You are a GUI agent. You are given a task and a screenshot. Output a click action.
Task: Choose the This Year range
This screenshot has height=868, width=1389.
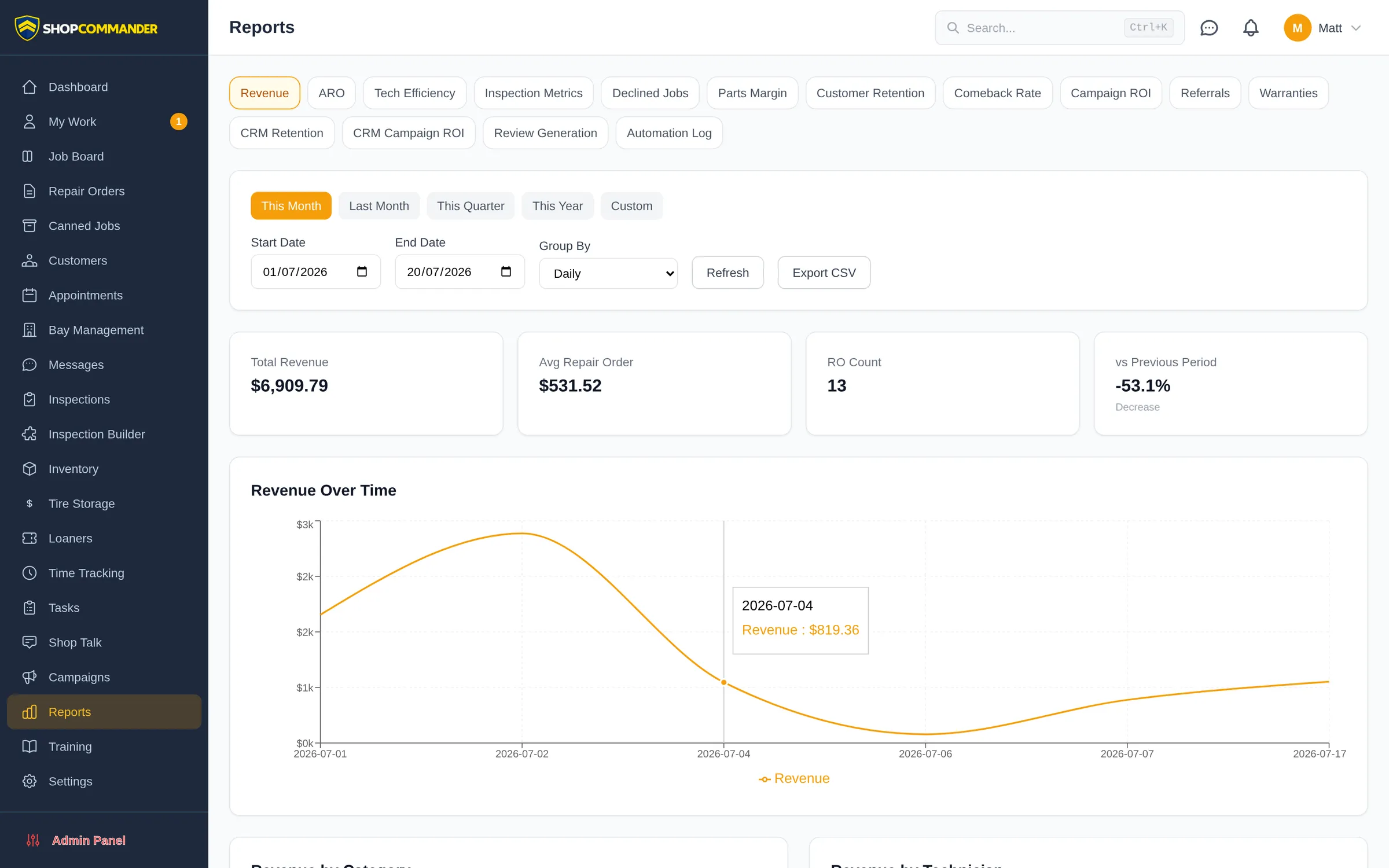click(557, 206)
